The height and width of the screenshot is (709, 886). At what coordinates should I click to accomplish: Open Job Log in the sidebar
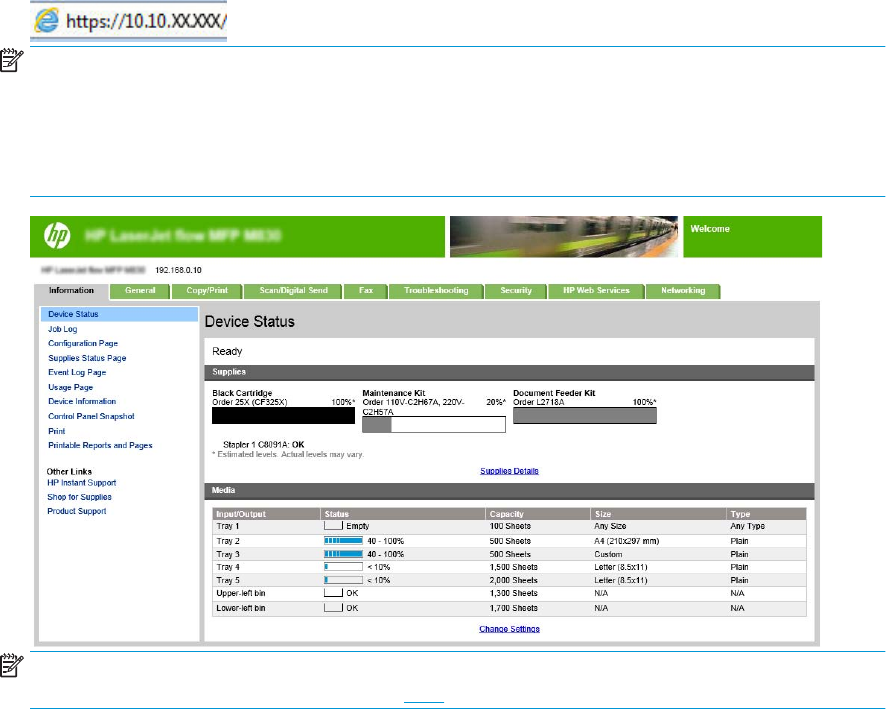[x=62, y=328]
